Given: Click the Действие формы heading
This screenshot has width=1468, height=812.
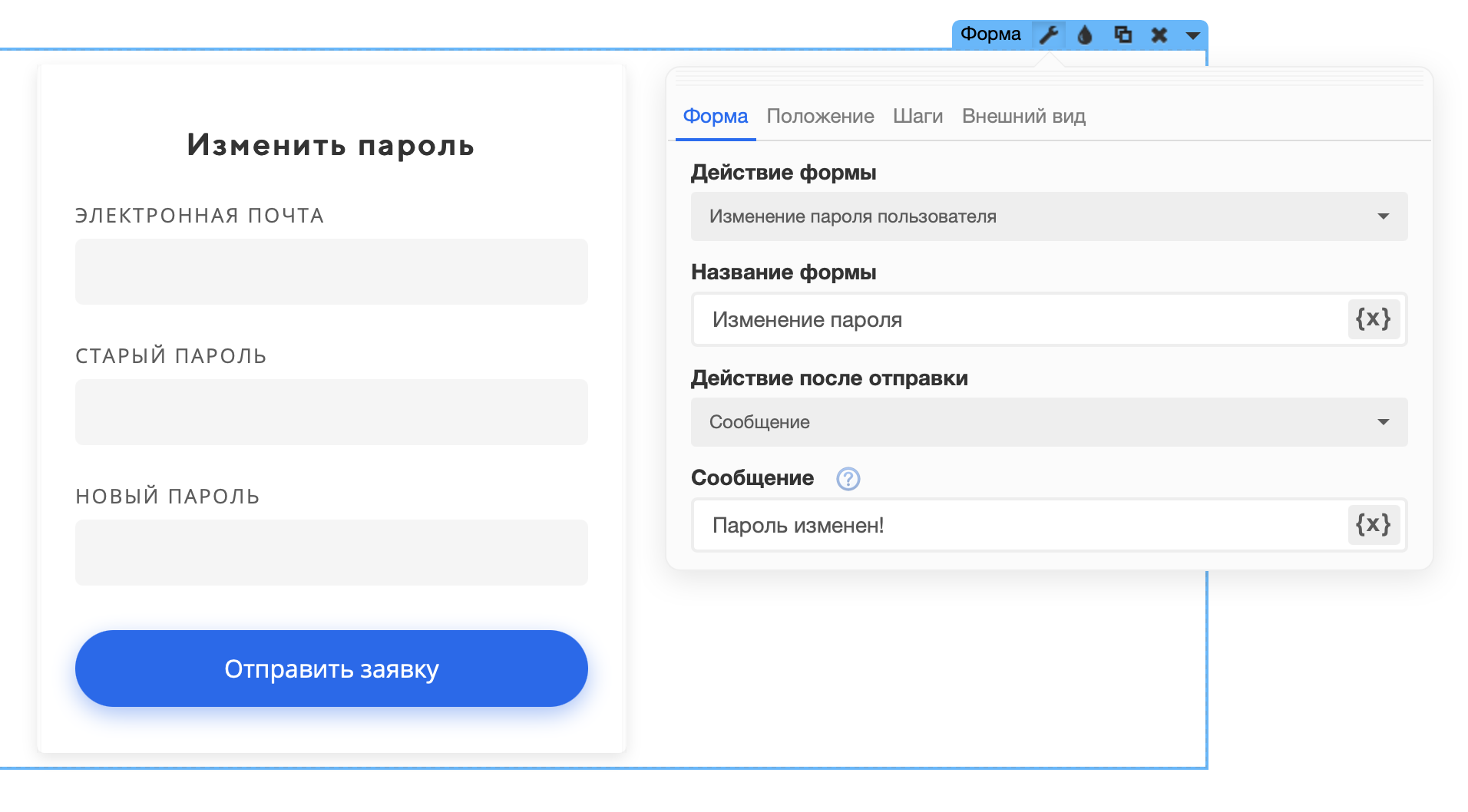Looking at the screenshot, I should point(783,173).
